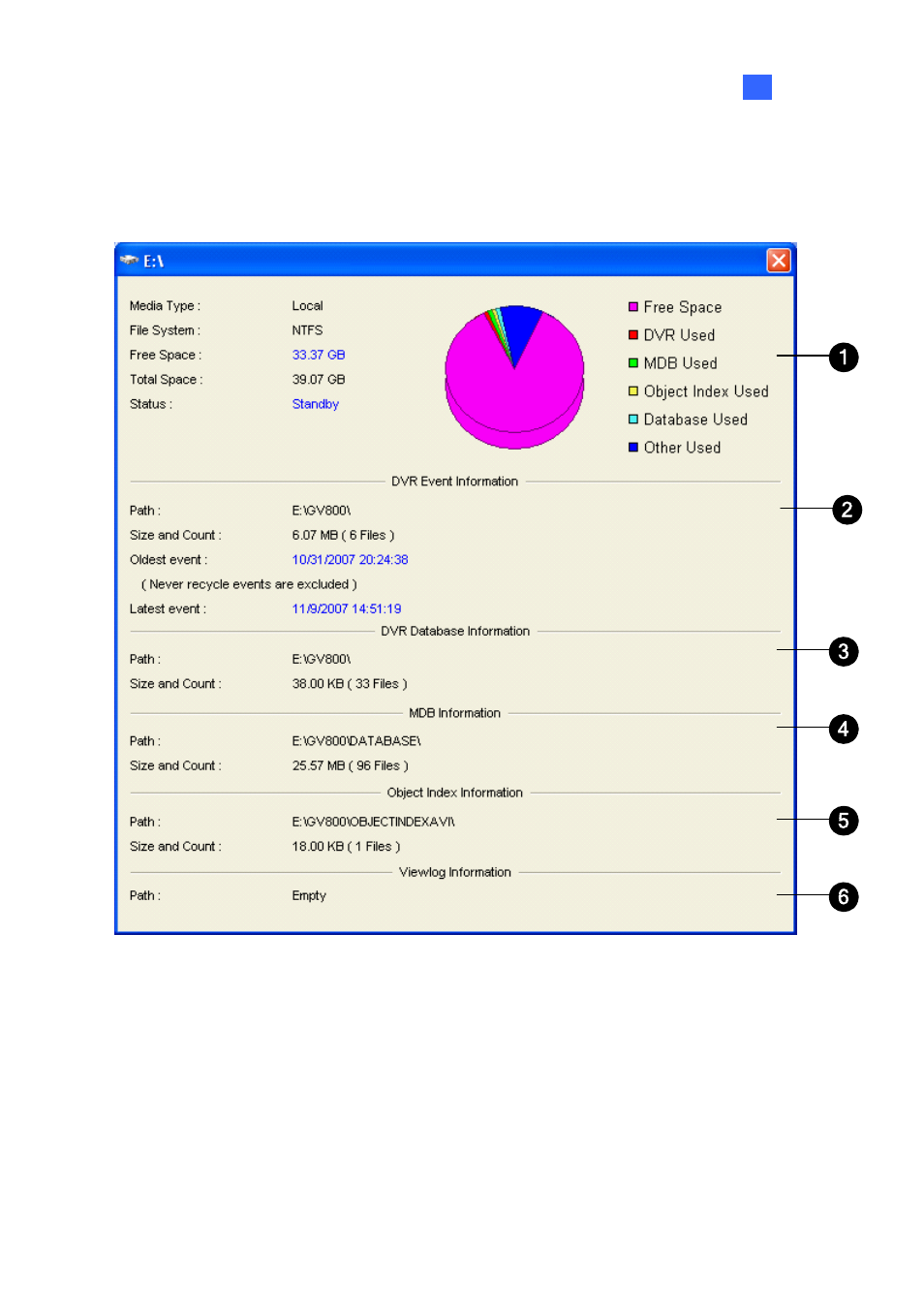924x1308 pixels.
Task: Click the Status value Standby
Action: tap(316, 404)
